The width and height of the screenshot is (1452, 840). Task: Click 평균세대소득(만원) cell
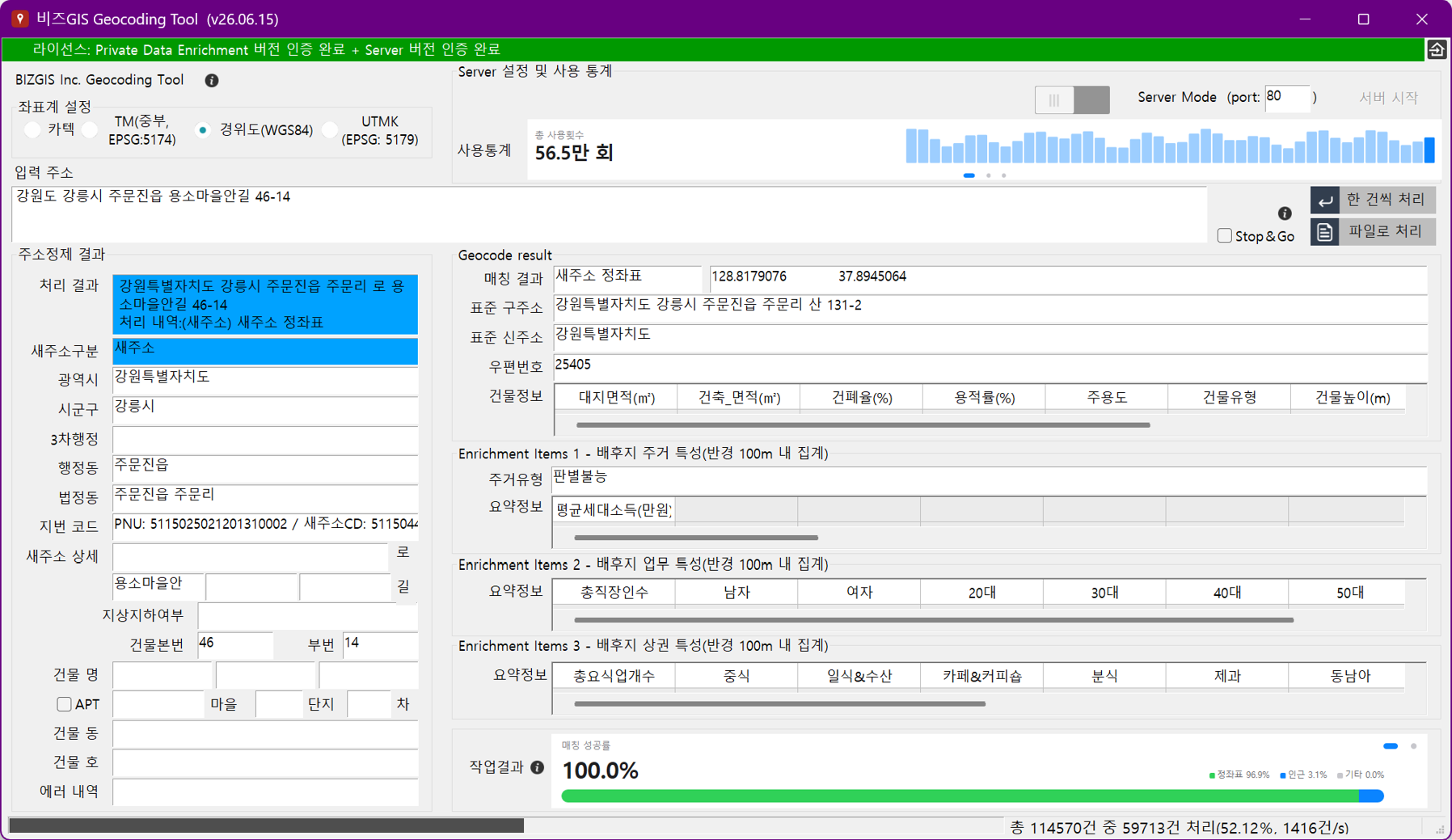click(x=614, y=510)
